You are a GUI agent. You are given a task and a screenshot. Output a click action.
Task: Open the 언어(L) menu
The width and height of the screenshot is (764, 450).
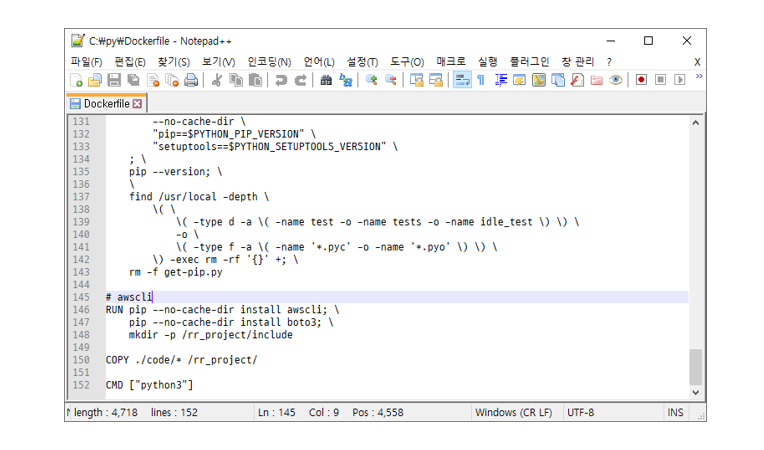pyautogui.click(x=319, y=62)
